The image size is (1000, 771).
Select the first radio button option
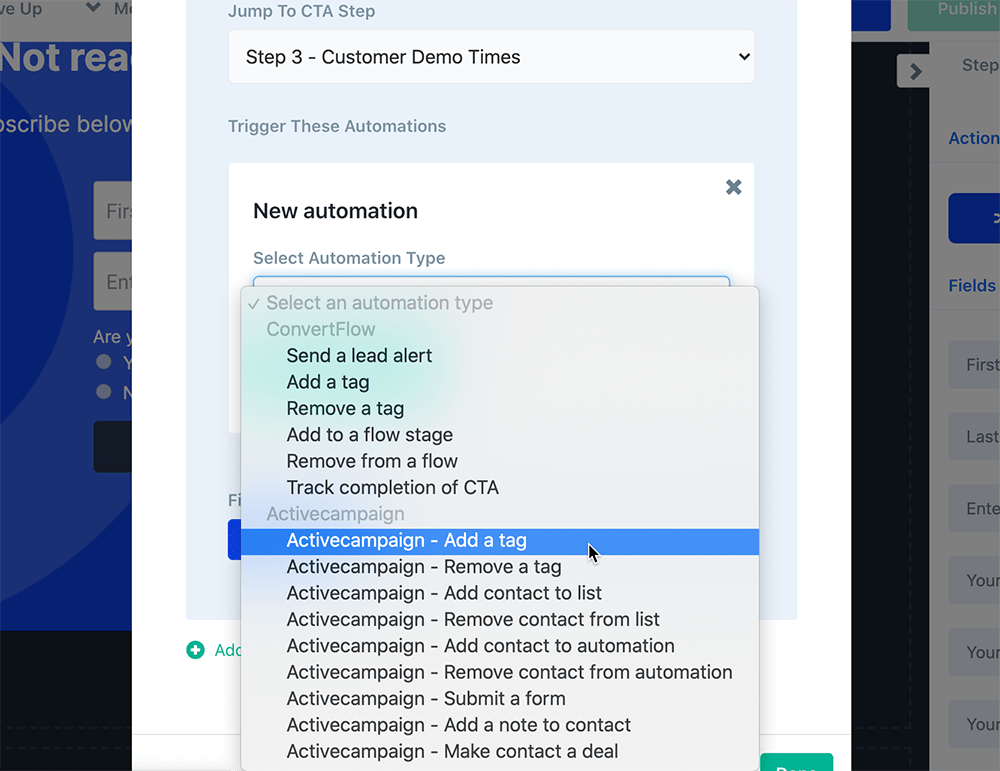click(103, 362)
